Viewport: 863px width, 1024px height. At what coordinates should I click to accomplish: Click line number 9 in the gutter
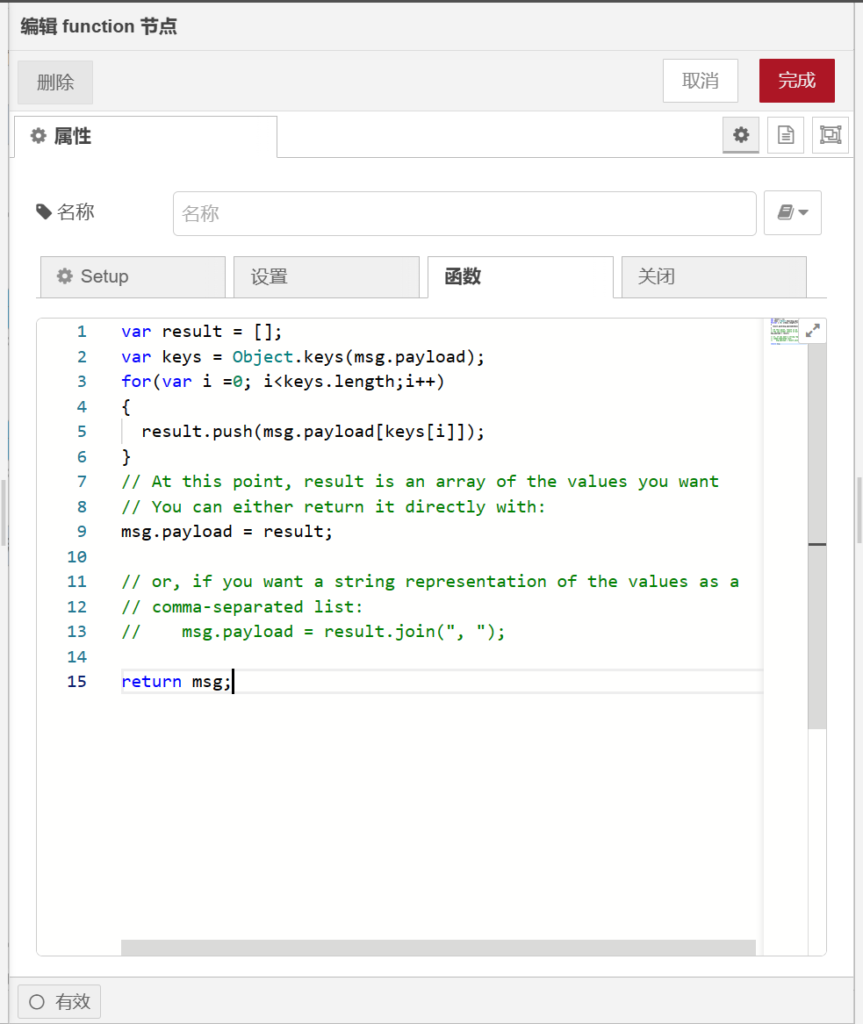(81, 532)
